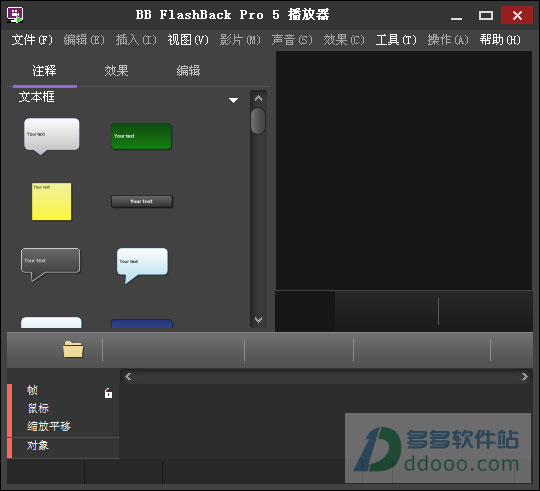The image size is (540, 491).
Task: Select the light blue speech bubble text box
Action: pos(142,265)
